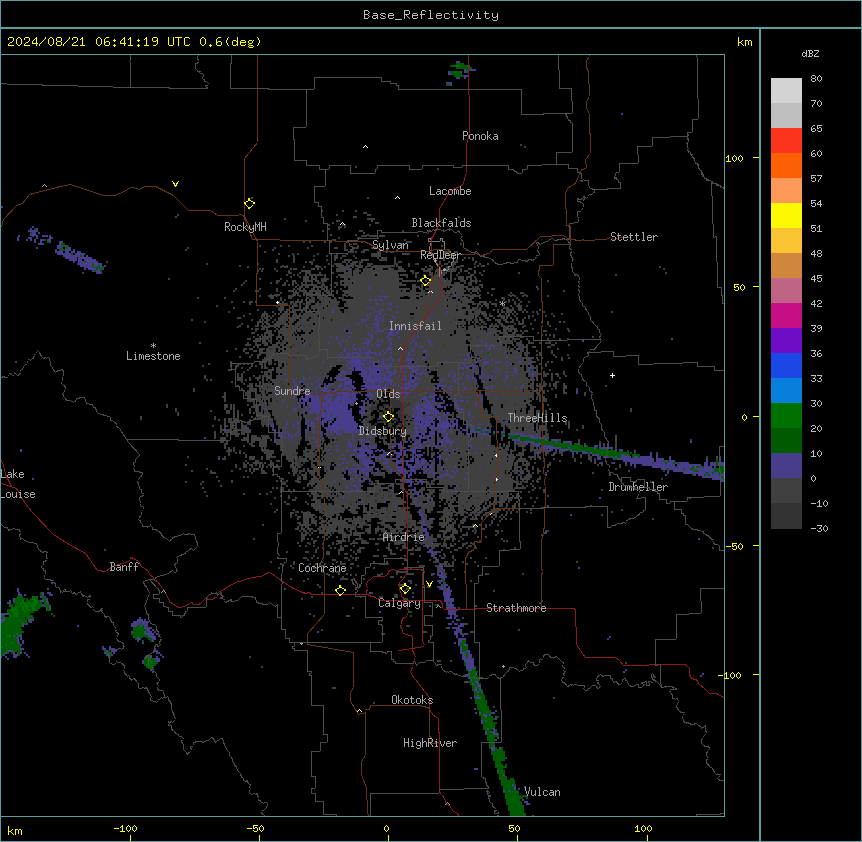This screenshot has height=842, width=862.
Task: Click the Calgary map label
Action: point(399,603)
